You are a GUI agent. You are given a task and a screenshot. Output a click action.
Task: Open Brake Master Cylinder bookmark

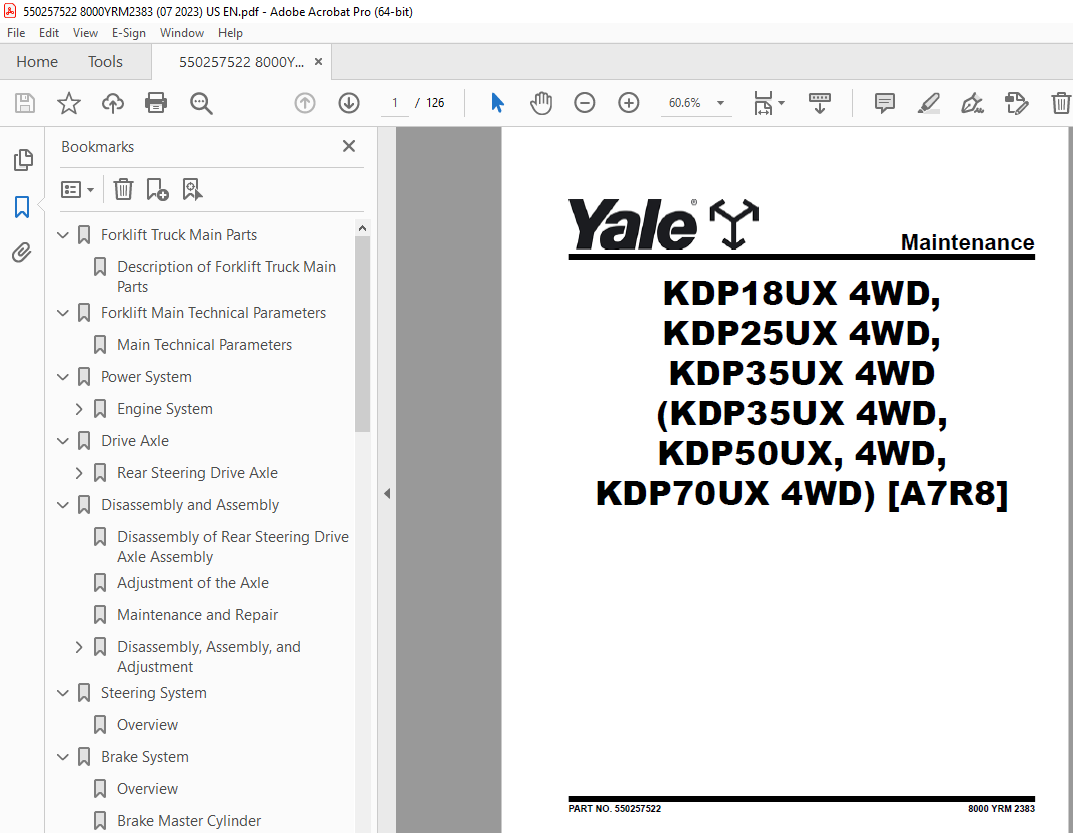pyautogui.click(x=189, y=821)
